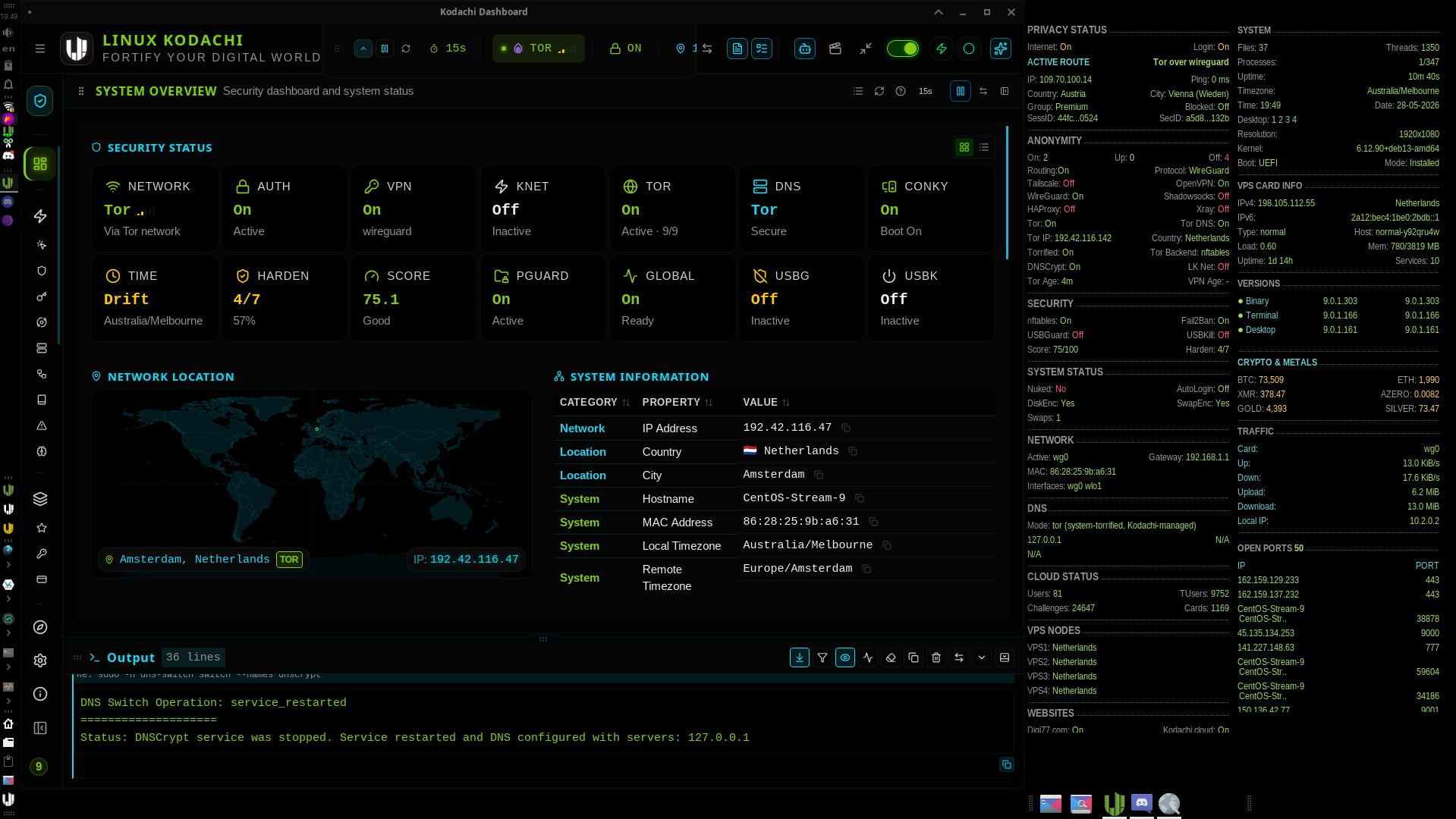Open the NETWORK security status card
This screenshot has height=819, width=1456.
[155, 209]
